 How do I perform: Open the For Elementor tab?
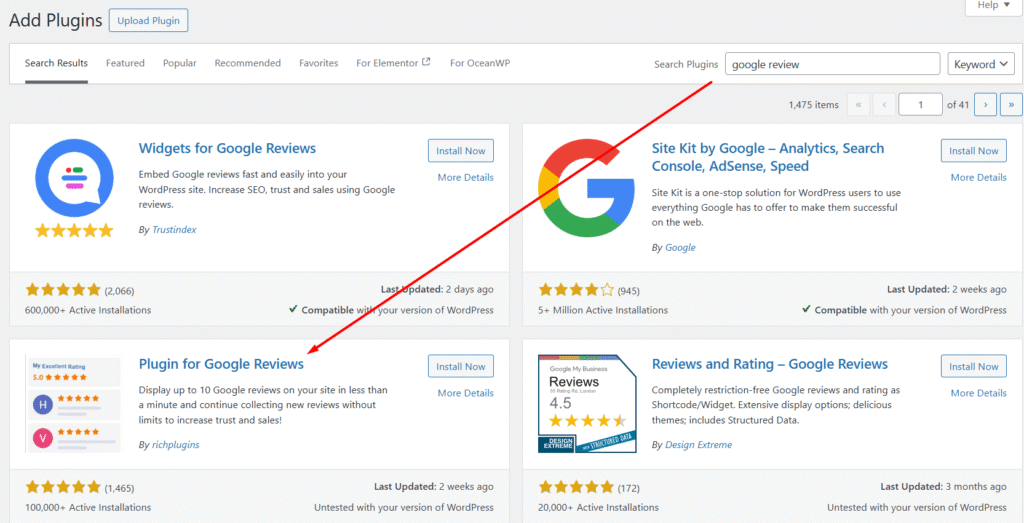click(393, 63)
